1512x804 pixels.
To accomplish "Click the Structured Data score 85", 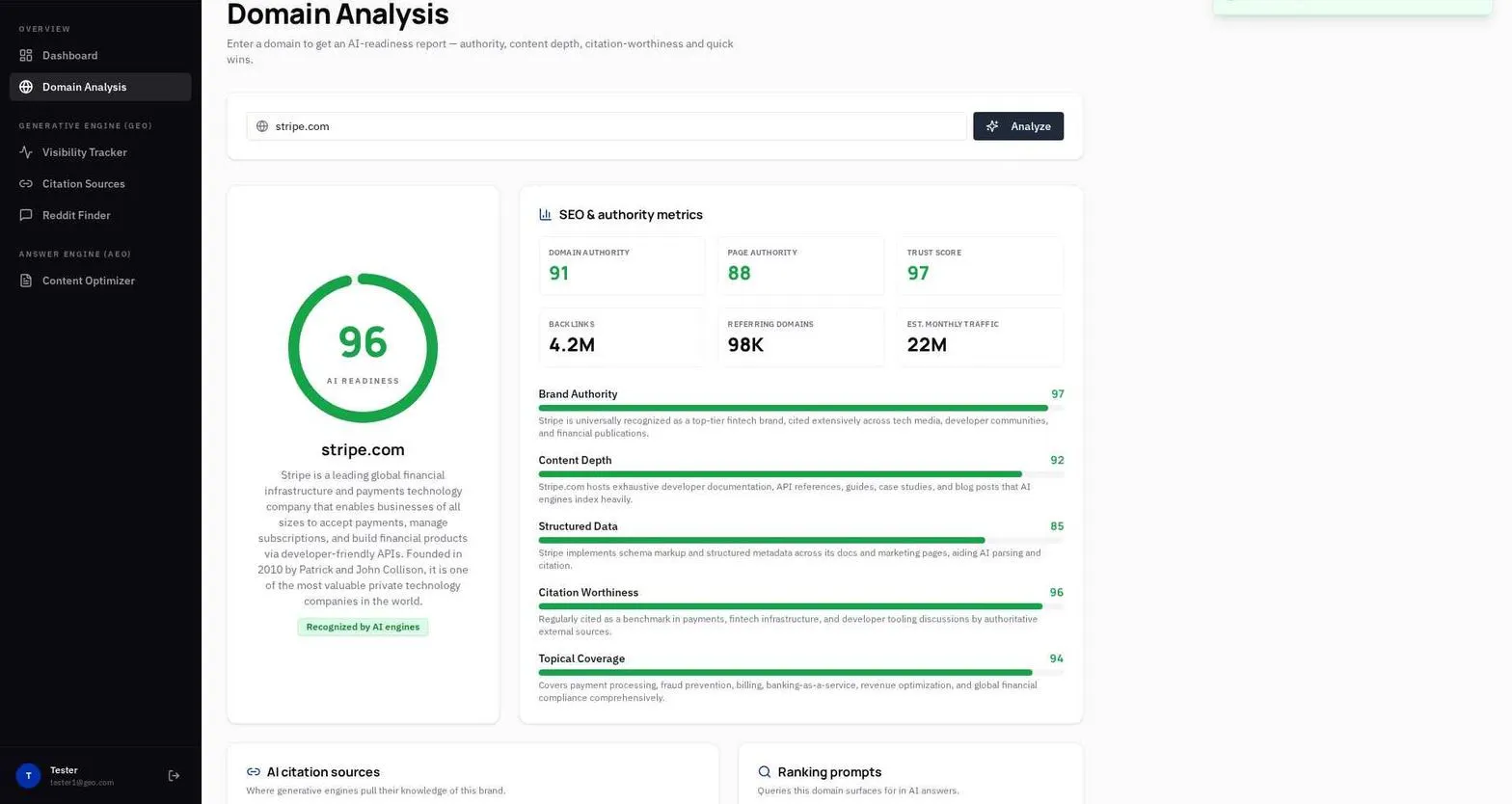I will pyautogui.click(x=1057, y=526).
